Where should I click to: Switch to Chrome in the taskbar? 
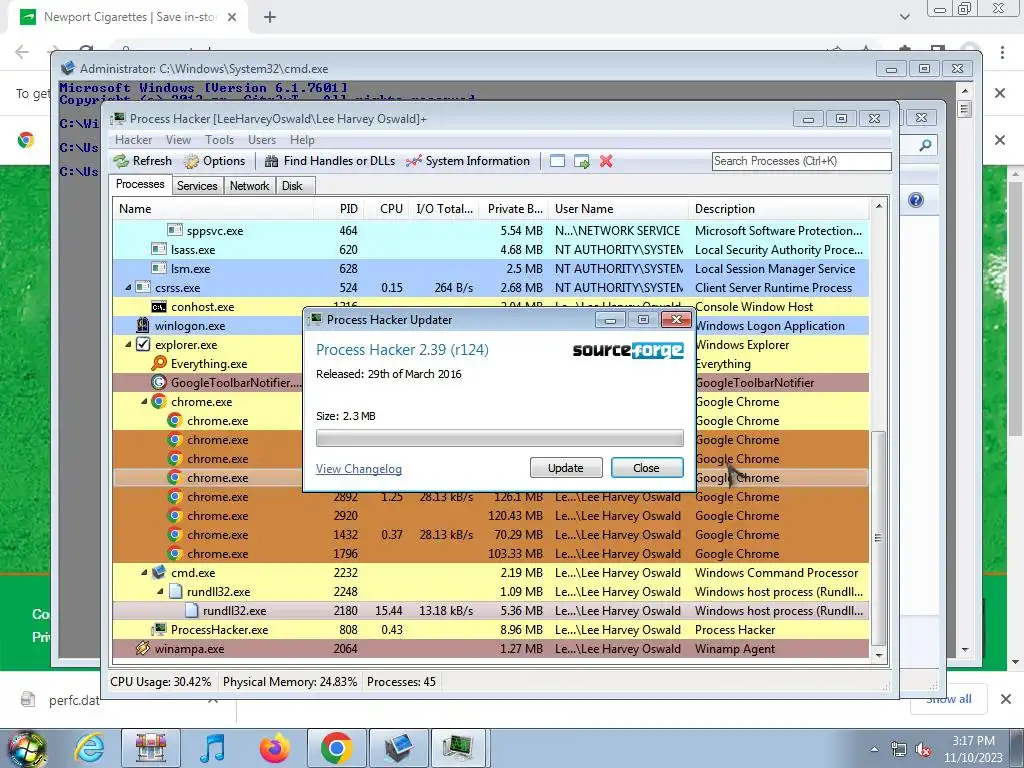(336, 748)
